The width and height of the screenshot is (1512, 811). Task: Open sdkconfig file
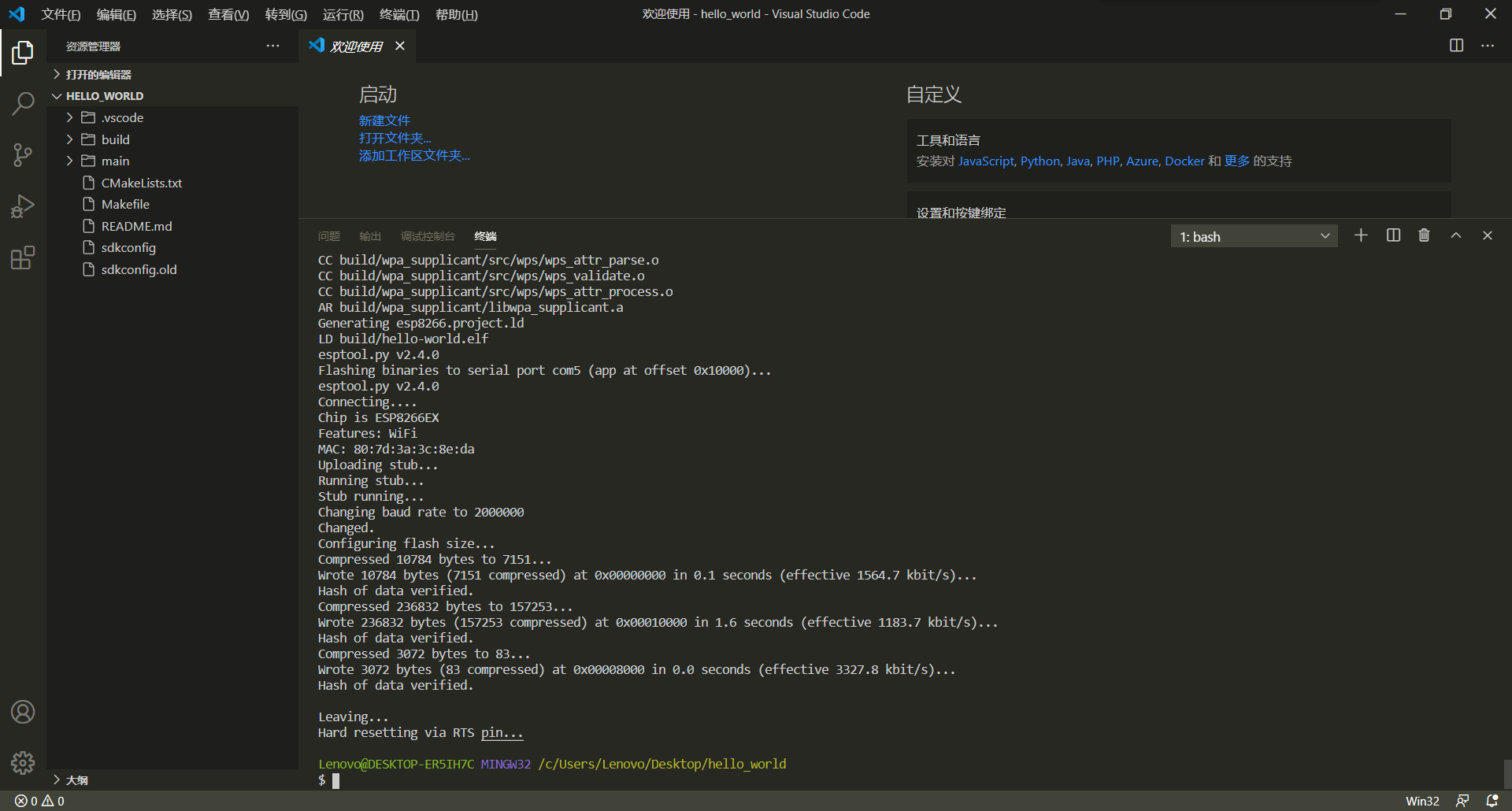tap(172, 247)
